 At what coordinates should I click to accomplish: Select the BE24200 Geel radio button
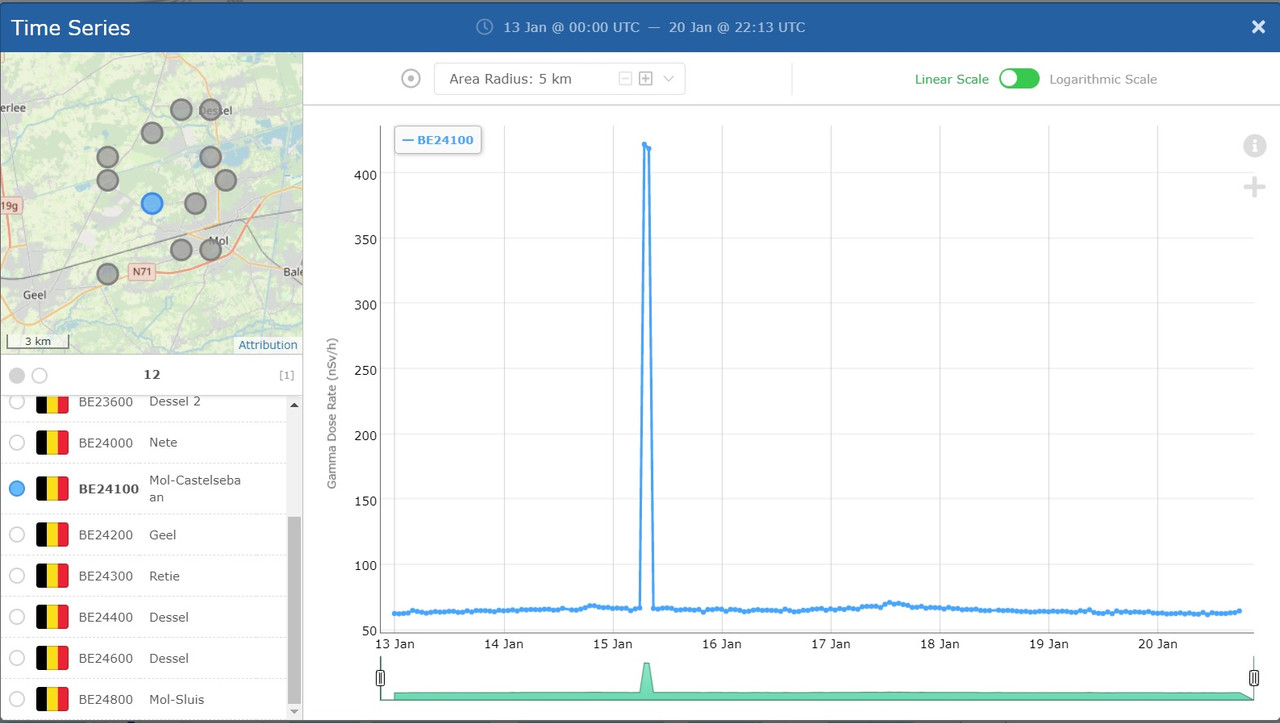click(x=16, y=535)
